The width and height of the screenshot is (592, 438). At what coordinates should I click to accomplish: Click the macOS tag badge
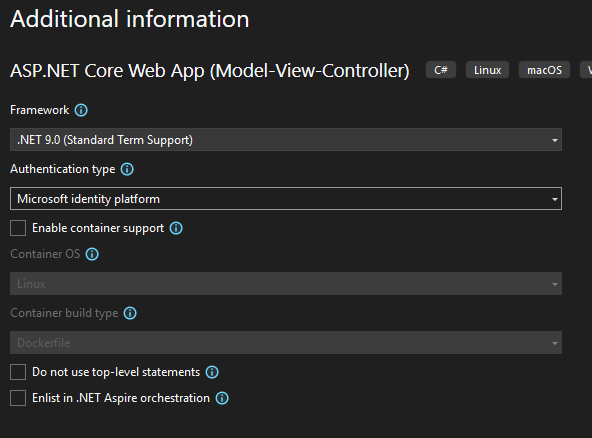coord(544,70)
